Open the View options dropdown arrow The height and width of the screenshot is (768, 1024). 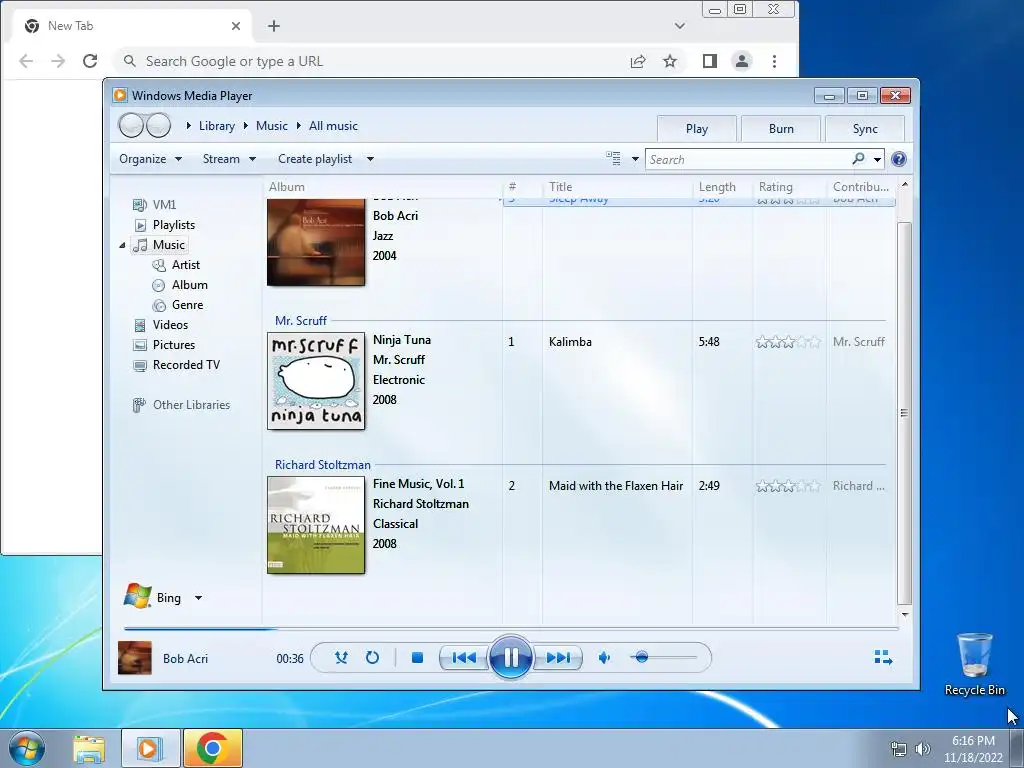pos(635,159)
